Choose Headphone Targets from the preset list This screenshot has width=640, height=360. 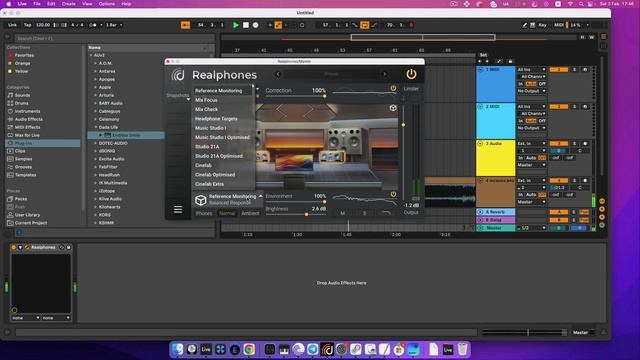(216, 119)
